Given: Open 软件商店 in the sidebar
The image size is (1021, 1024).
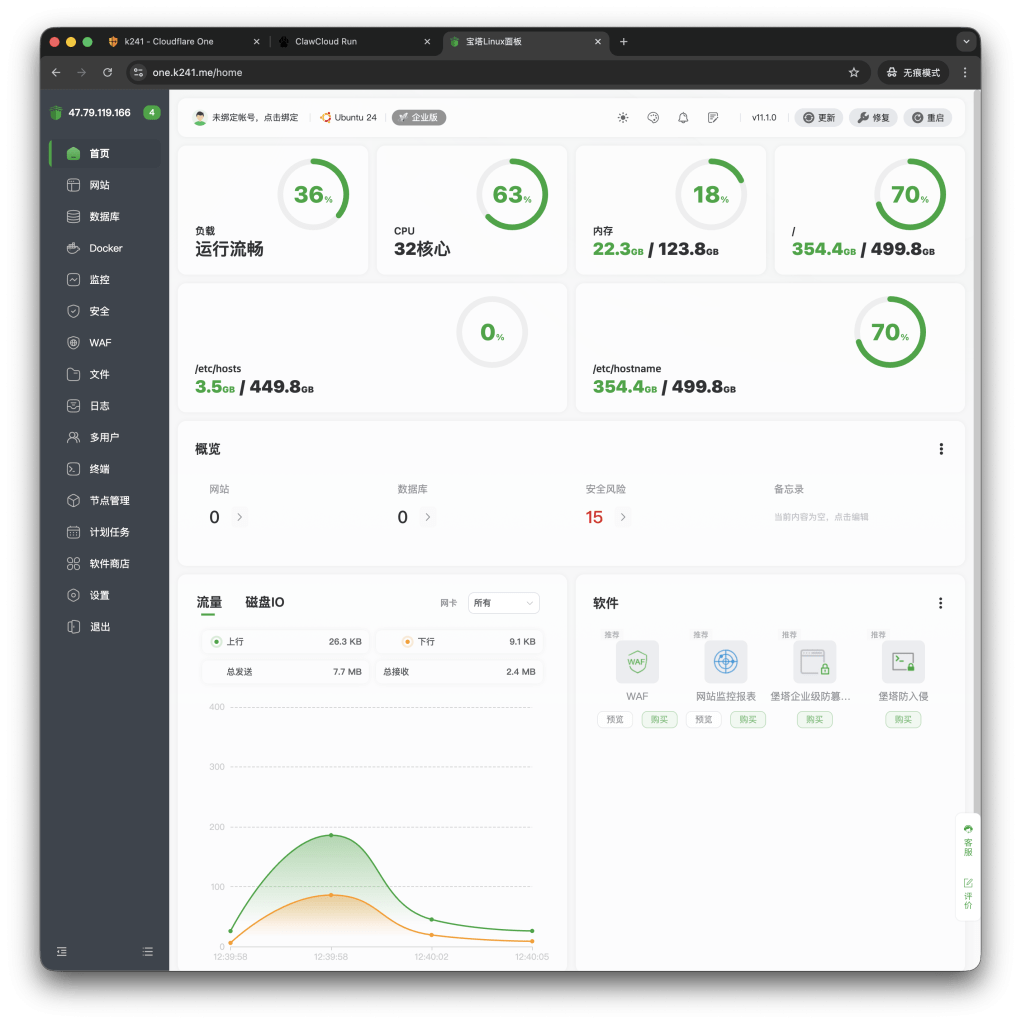Looking at the screenshot, I should (109, 564).
